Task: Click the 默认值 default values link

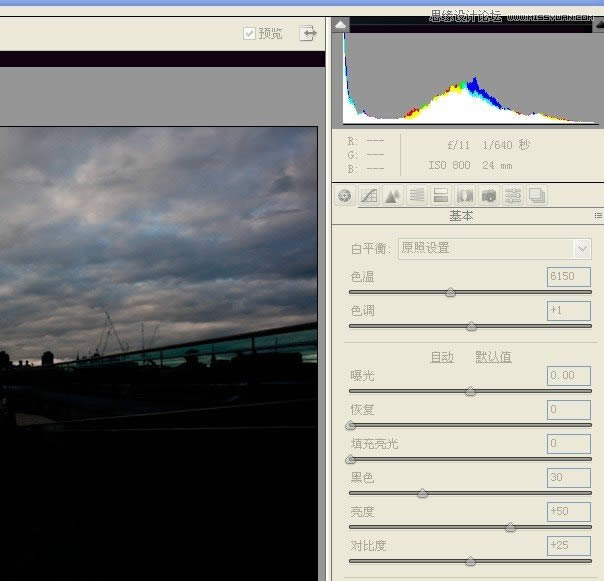Action: click(x=493, y=357)
